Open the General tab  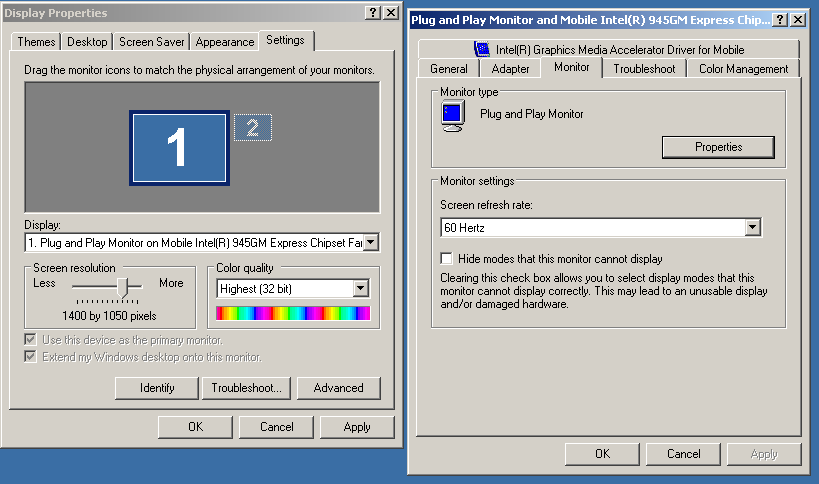tap(449, 69)
